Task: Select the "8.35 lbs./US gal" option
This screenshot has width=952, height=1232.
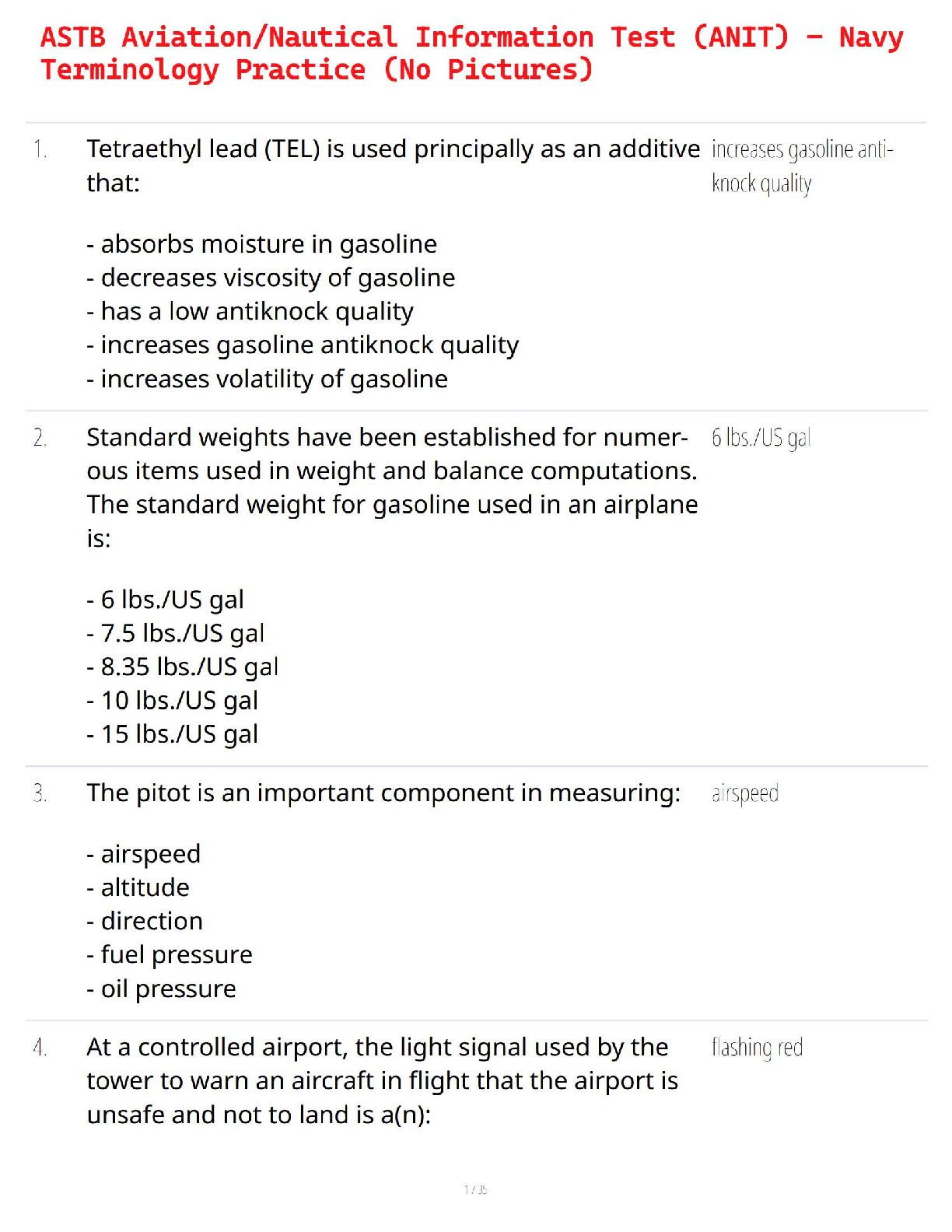Action: [189, 667]
